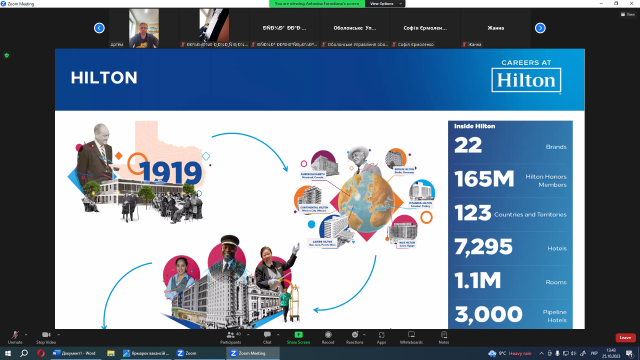
Task: Leave the meeting with the red button
Action: [x=625, y=338]
